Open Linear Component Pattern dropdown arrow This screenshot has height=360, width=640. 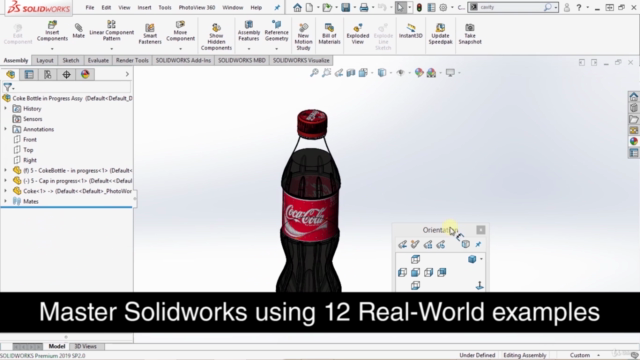coord(111,49)
